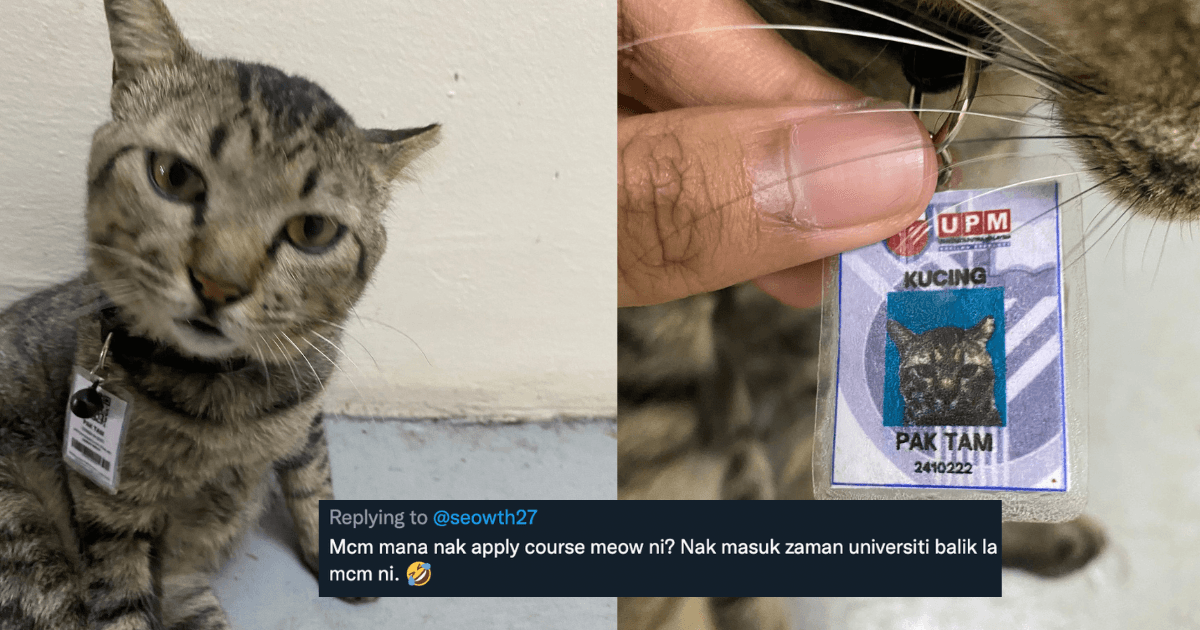Image resolution: width=1200 pixels, height=630 pixels.
Task: Click the cat's nose in left photo
Action: 215,289
